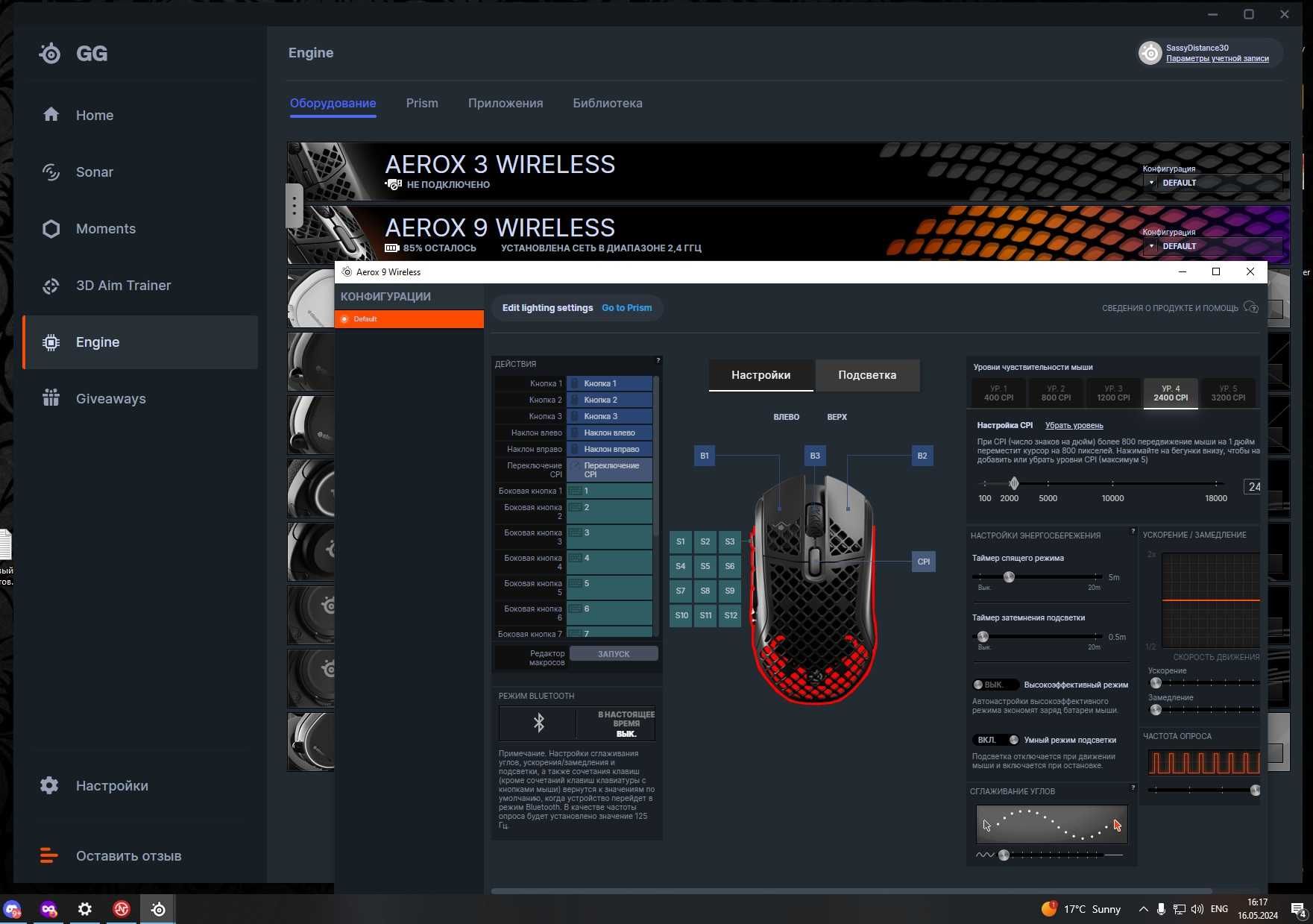Select ВЛЕВО mouse view
1313x924 pixels.
click(x=786, y=417)
